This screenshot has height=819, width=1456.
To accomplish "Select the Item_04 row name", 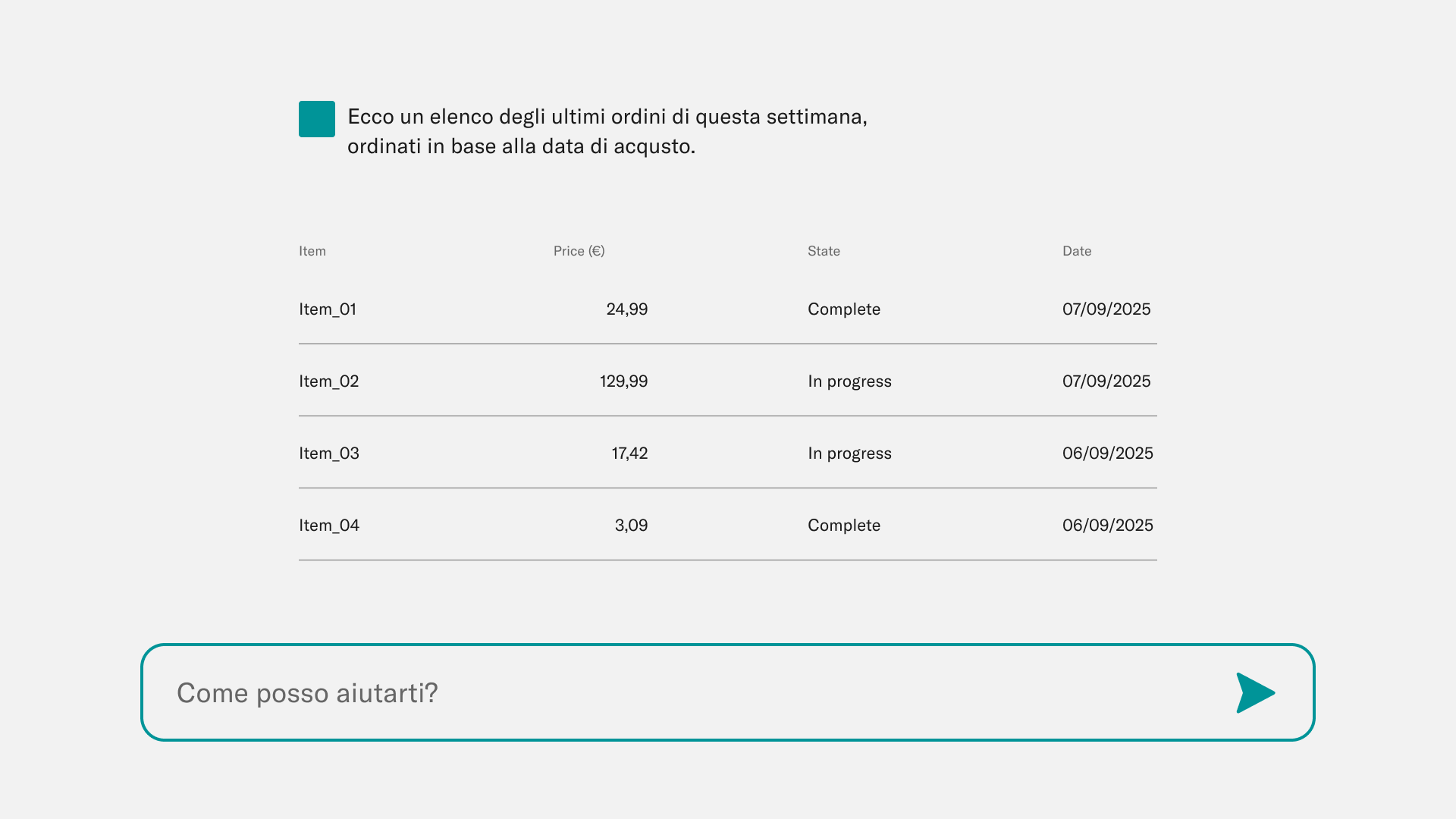I will coord(329,526).
